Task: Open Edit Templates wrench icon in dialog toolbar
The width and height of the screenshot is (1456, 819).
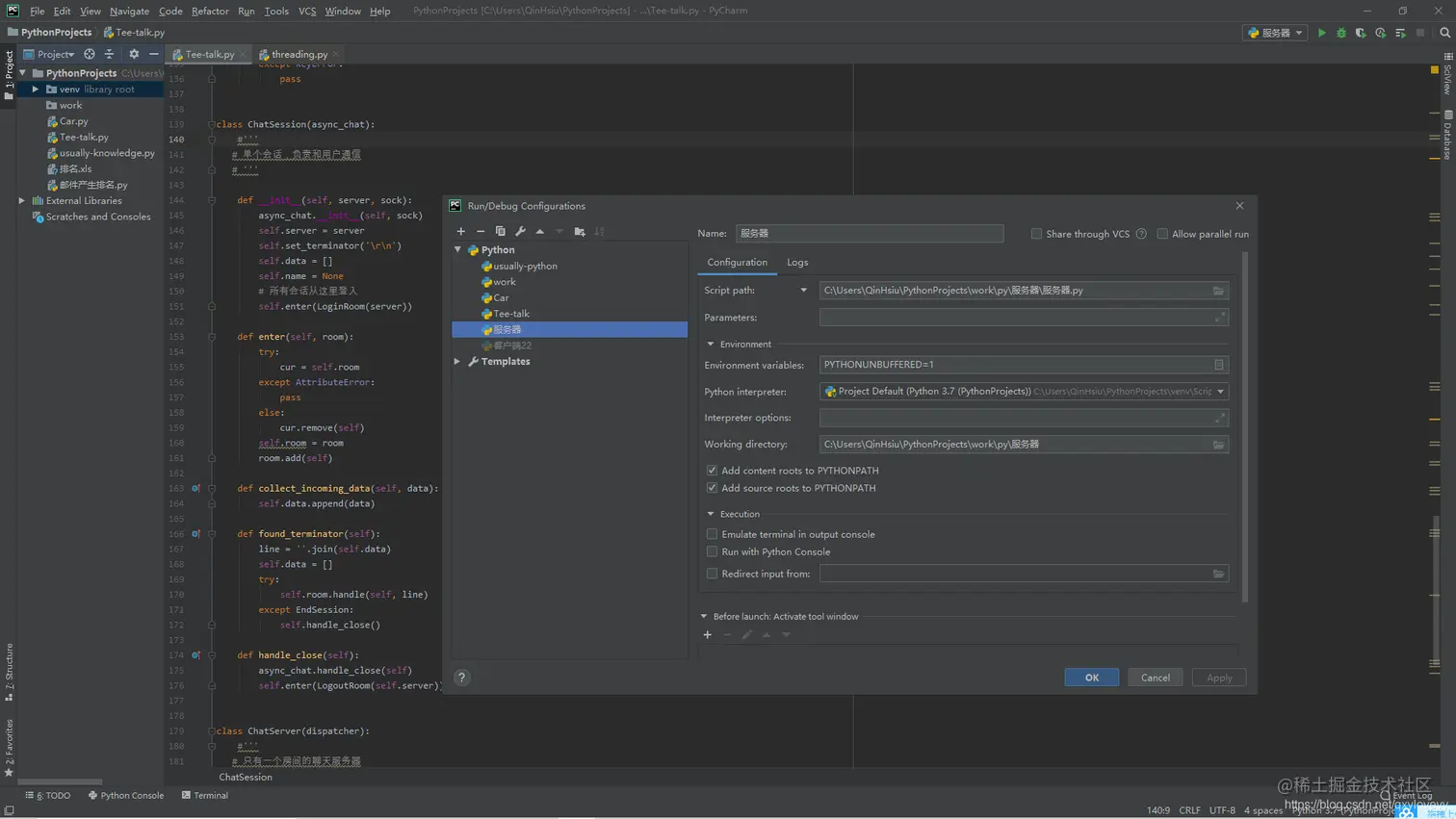Action: click(520, 231)
